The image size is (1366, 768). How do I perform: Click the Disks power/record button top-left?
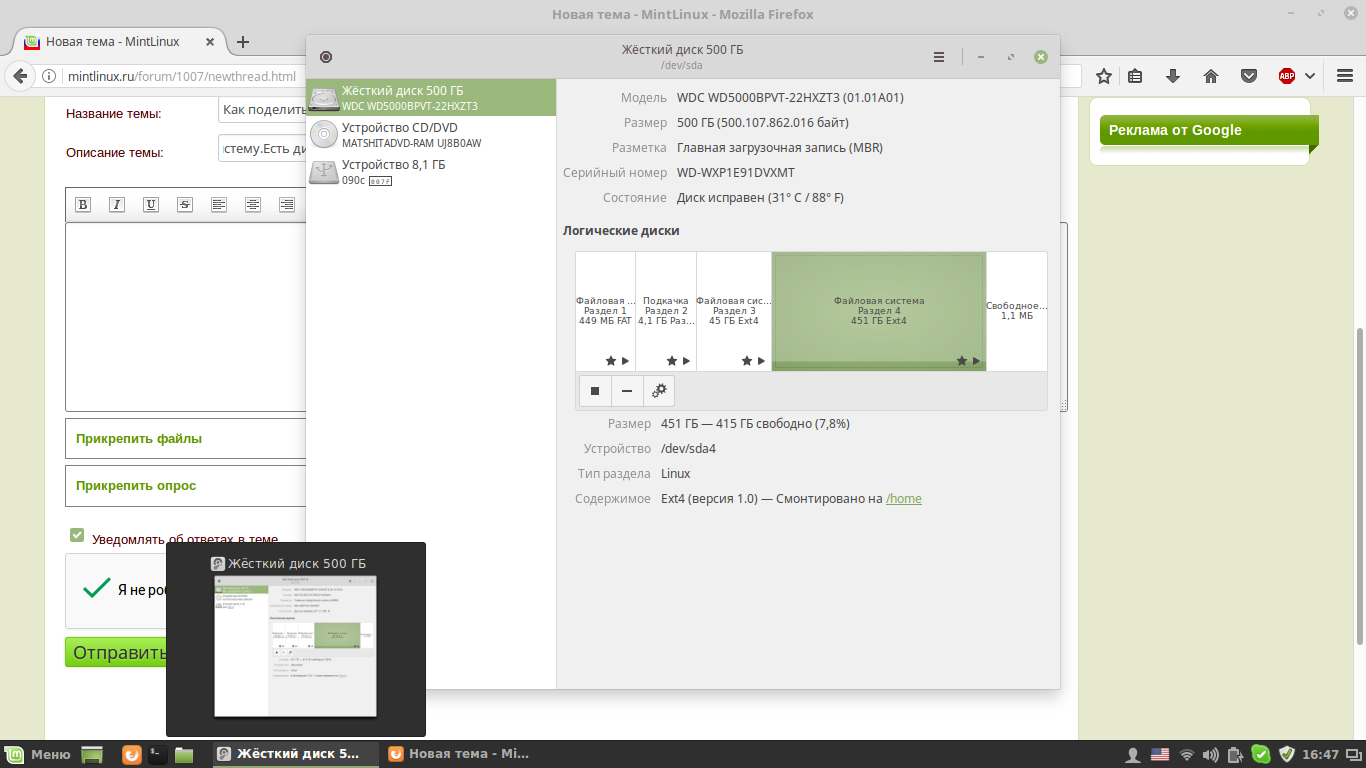tap(326, 57)
